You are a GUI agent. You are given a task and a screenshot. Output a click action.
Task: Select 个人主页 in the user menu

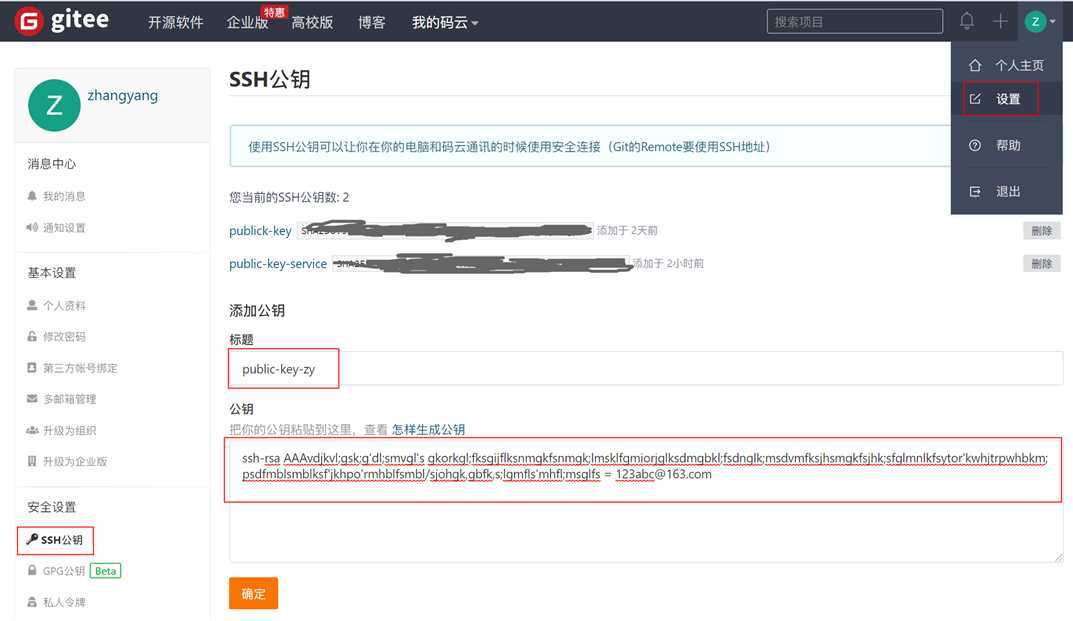click(x=1019, y=65)
